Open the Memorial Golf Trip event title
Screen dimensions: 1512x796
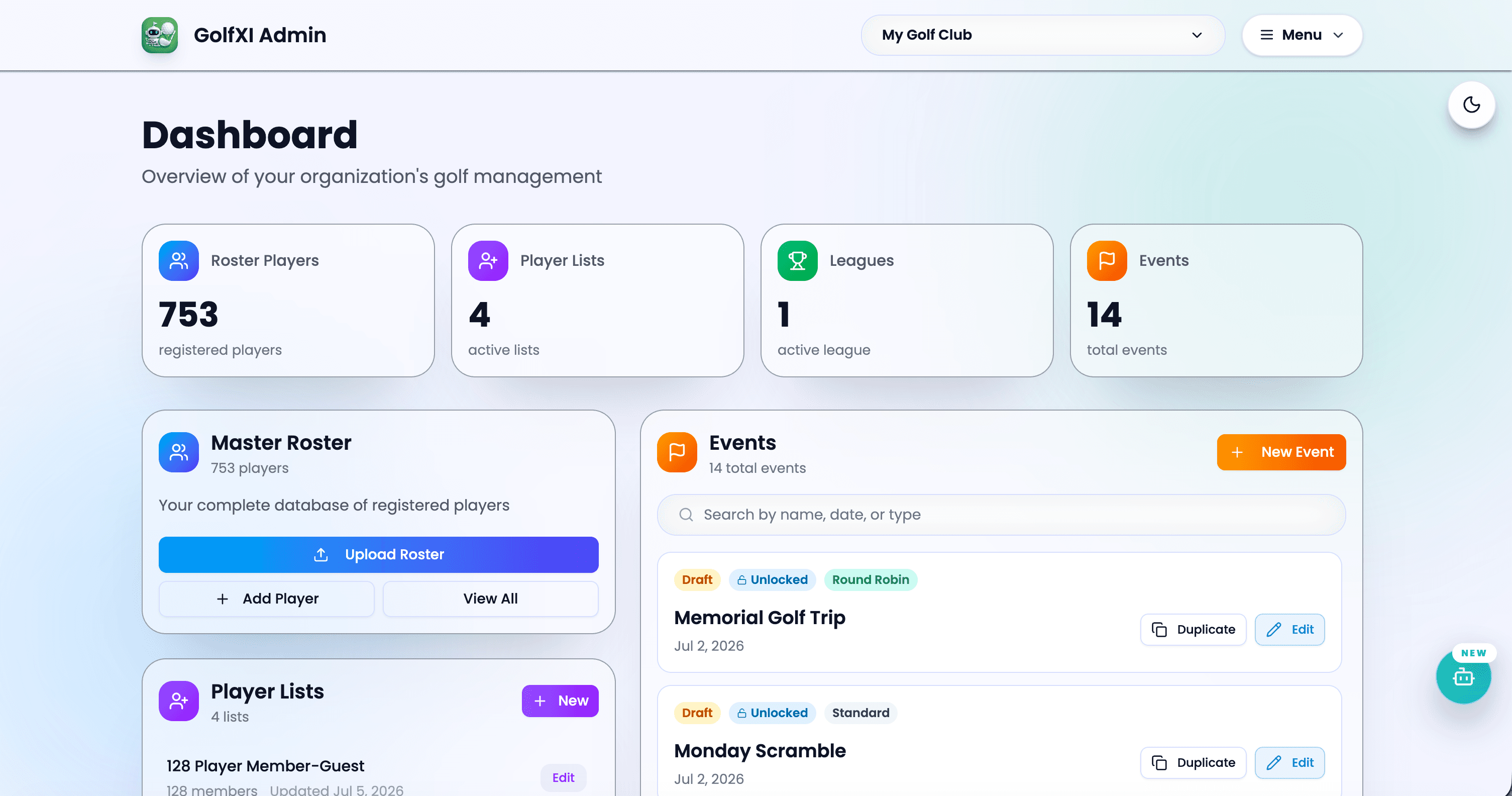tap(760, 618)
